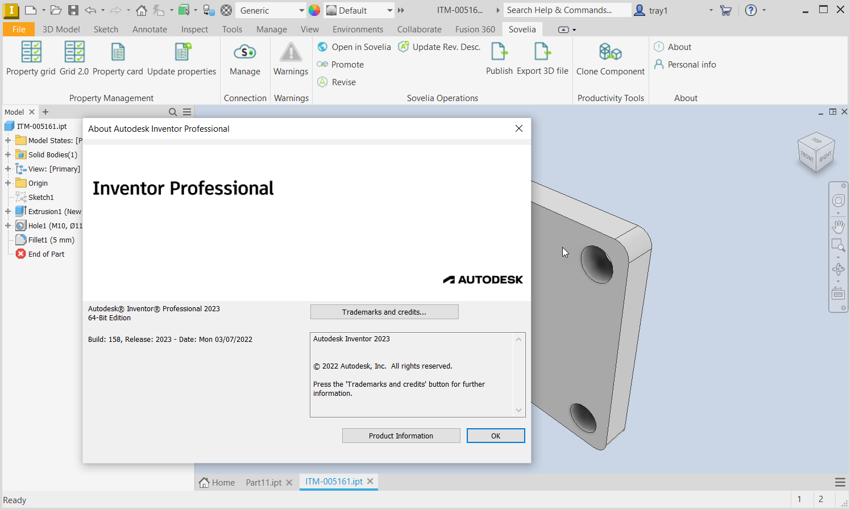
Task: Close the Model browser tab
Action: (x=32, y=112)
